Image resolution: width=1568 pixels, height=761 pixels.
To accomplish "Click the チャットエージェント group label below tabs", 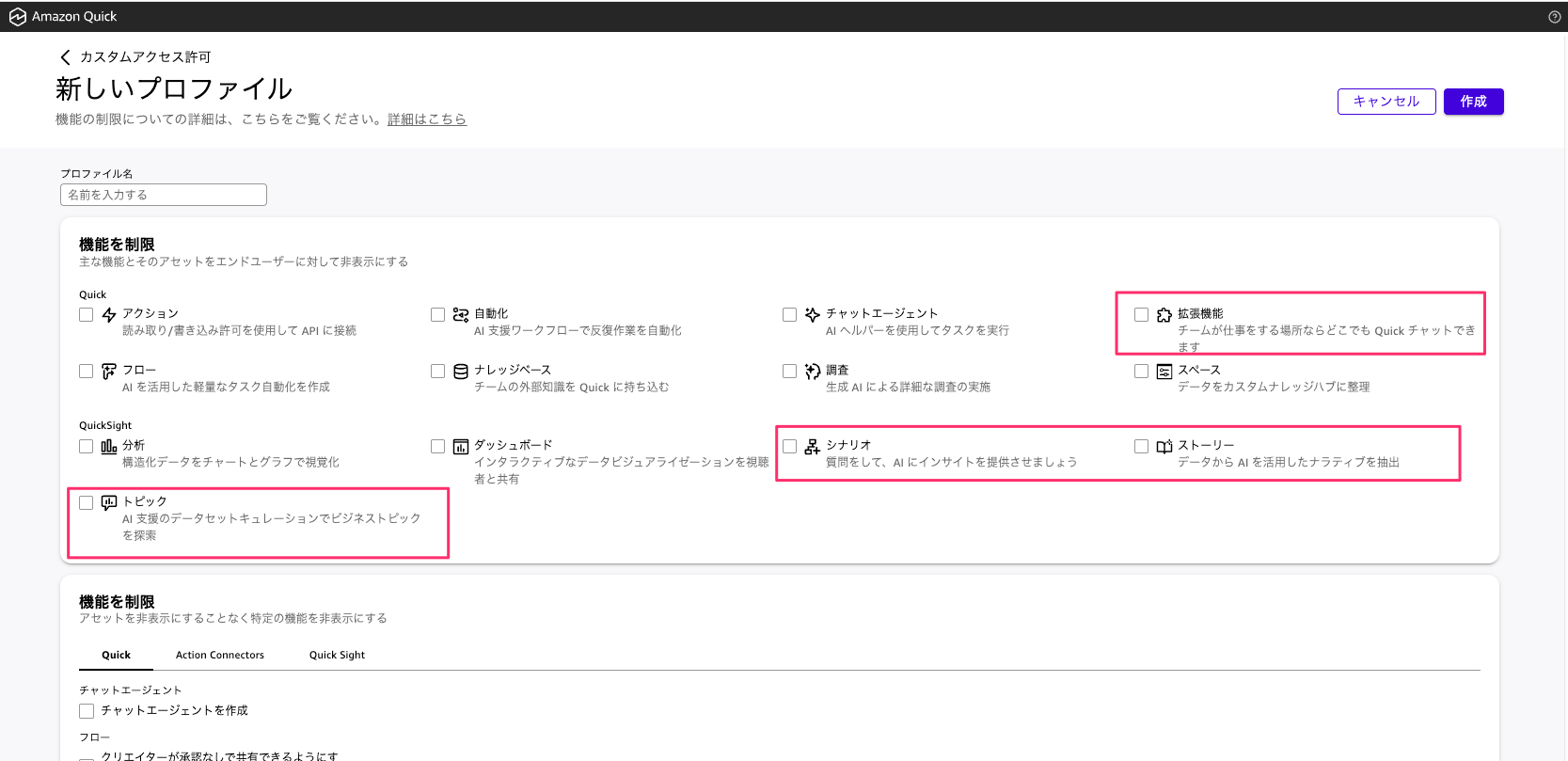I will (131, 690).
